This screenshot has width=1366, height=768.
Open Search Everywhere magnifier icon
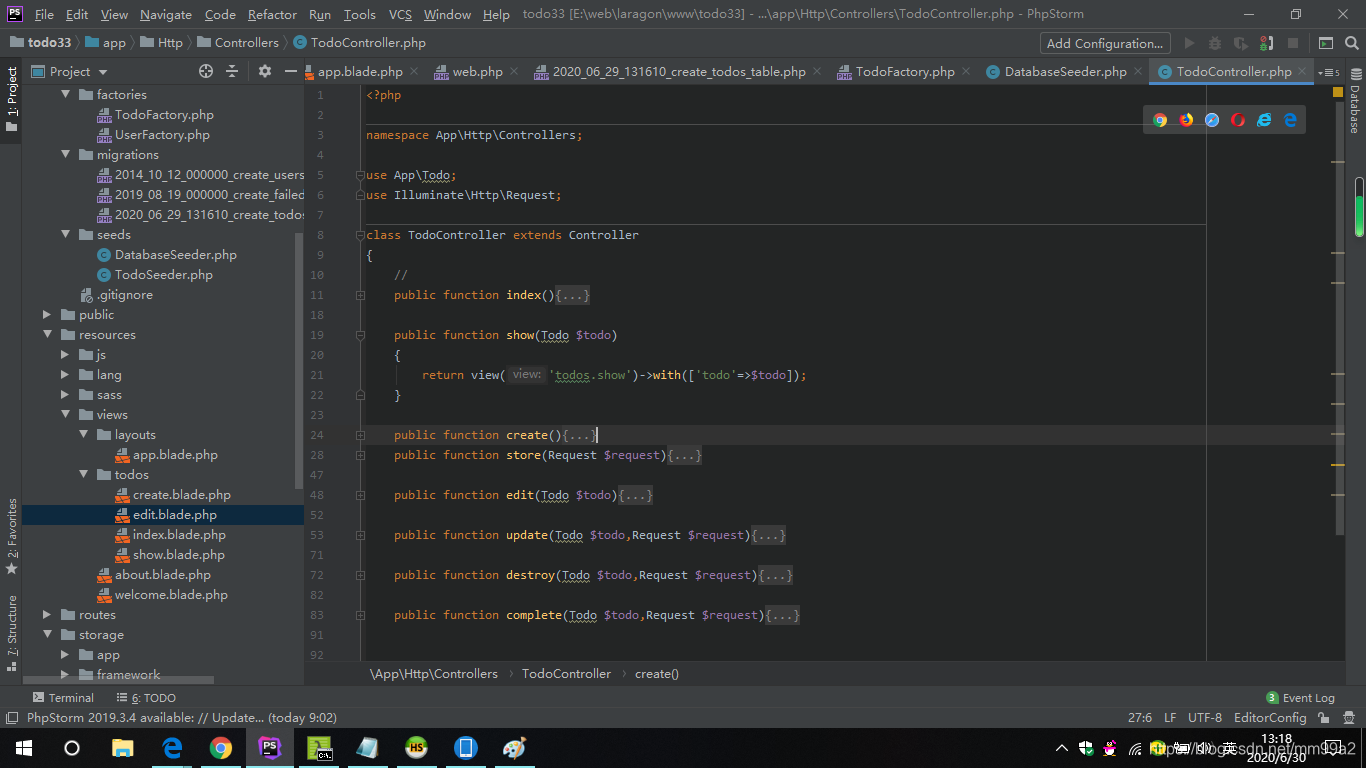[1351, 43]
